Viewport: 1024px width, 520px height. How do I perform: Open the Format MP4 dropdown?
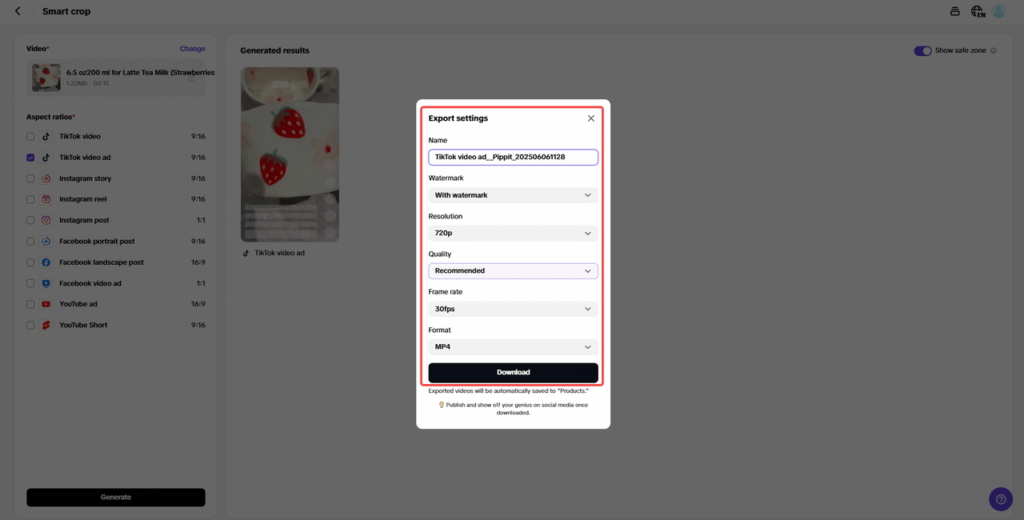click(513, 347)
